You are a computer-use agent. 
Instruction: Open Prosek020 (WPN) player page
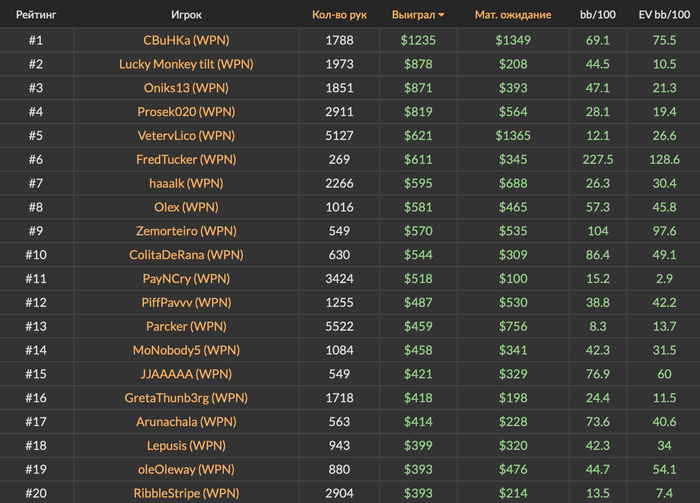point(186,112)
